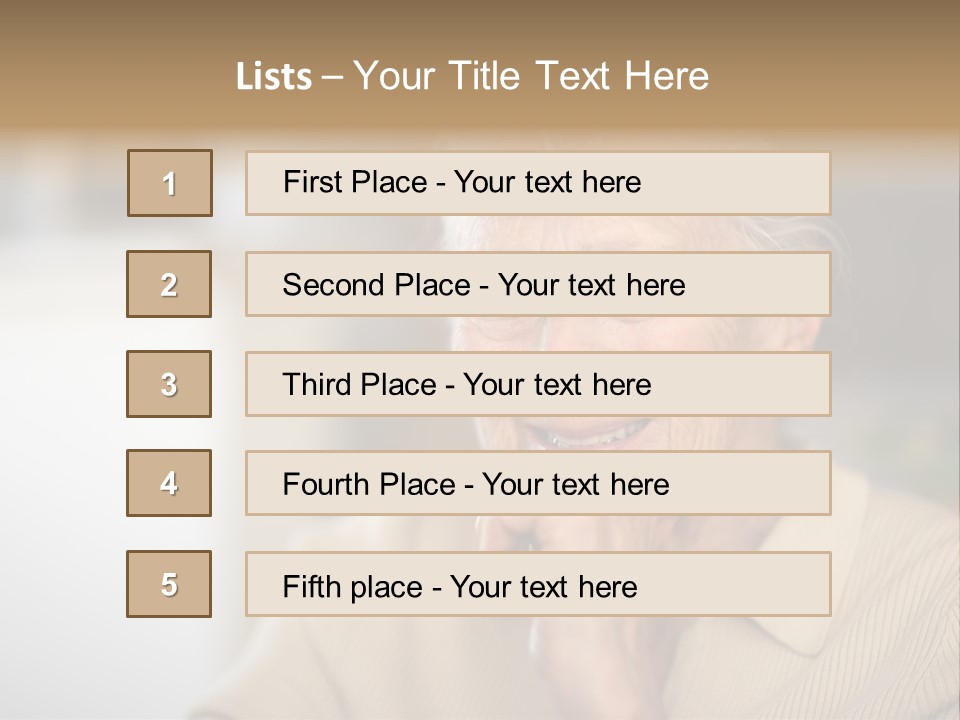Select the Fourth Place text bar
960x720 pixels.
coord(538,484)
